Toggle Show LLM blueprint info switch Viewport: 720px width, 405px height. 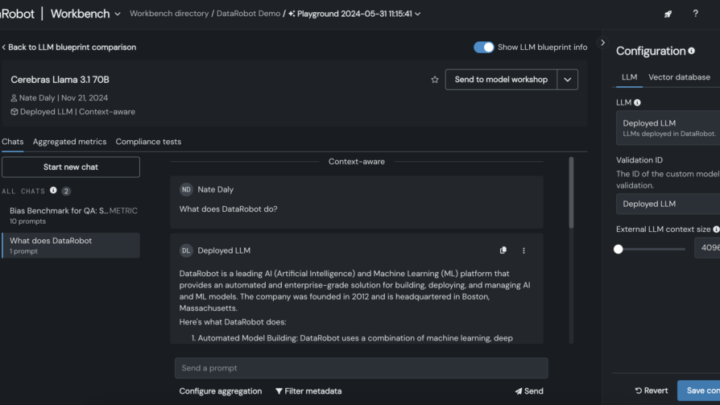pyautogui.click(x=484, y=47)
